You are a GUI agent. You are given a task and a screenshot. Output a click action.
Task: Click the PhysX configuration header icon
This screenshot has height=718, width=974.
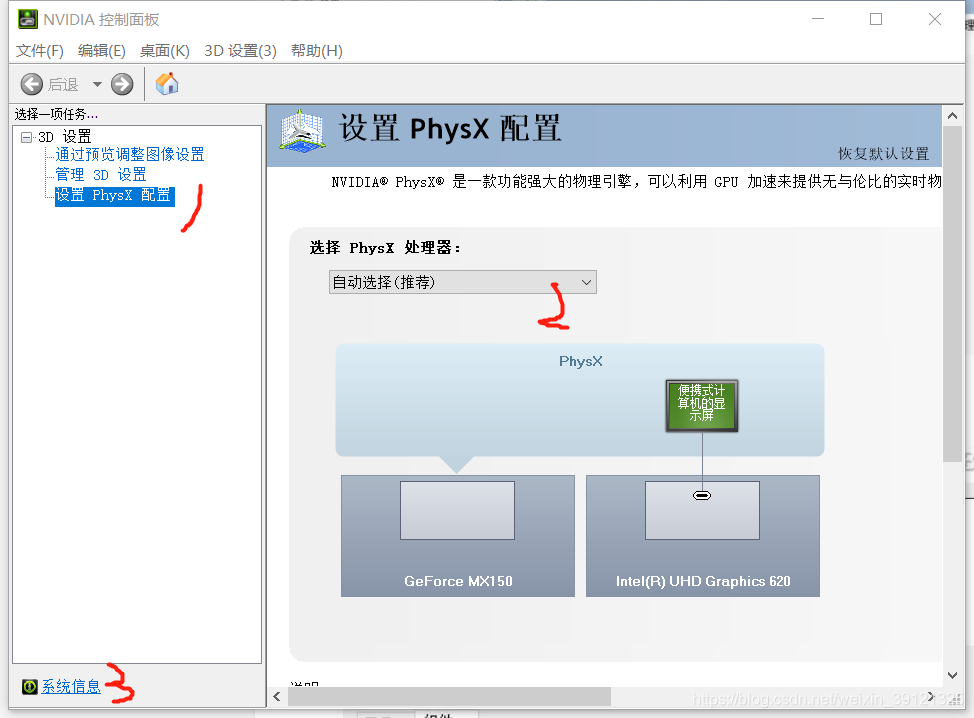pyautogui.click(x=302, y=130)
